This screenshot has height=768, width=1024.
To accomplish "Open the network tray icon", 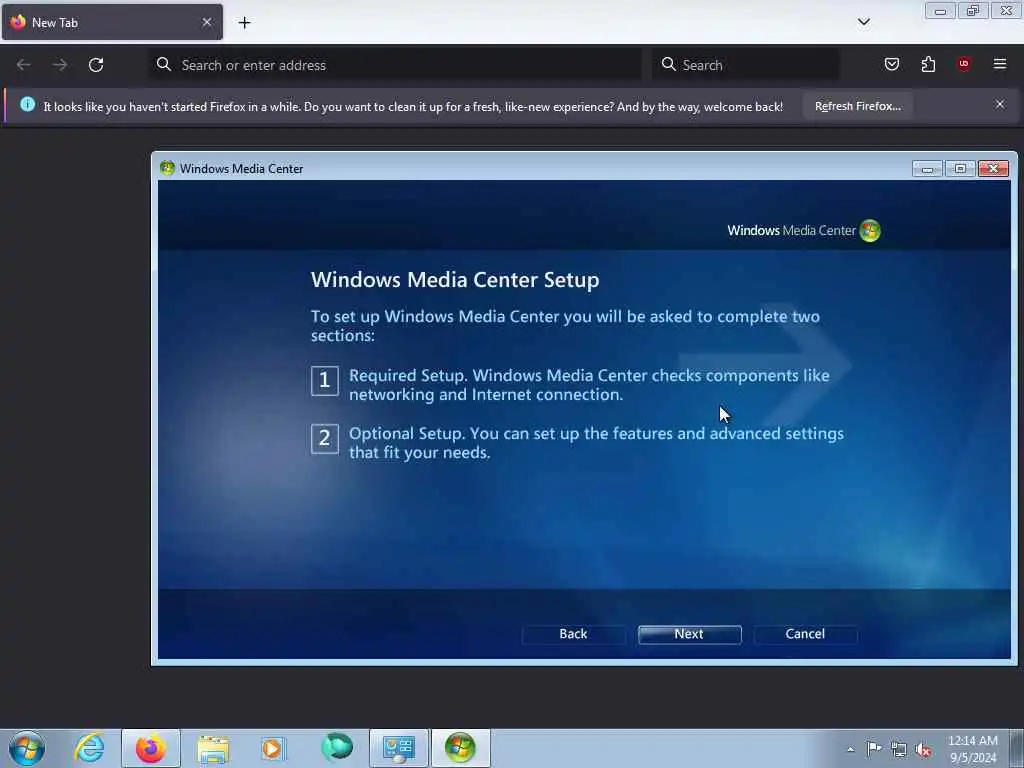I will pos(899,749).
